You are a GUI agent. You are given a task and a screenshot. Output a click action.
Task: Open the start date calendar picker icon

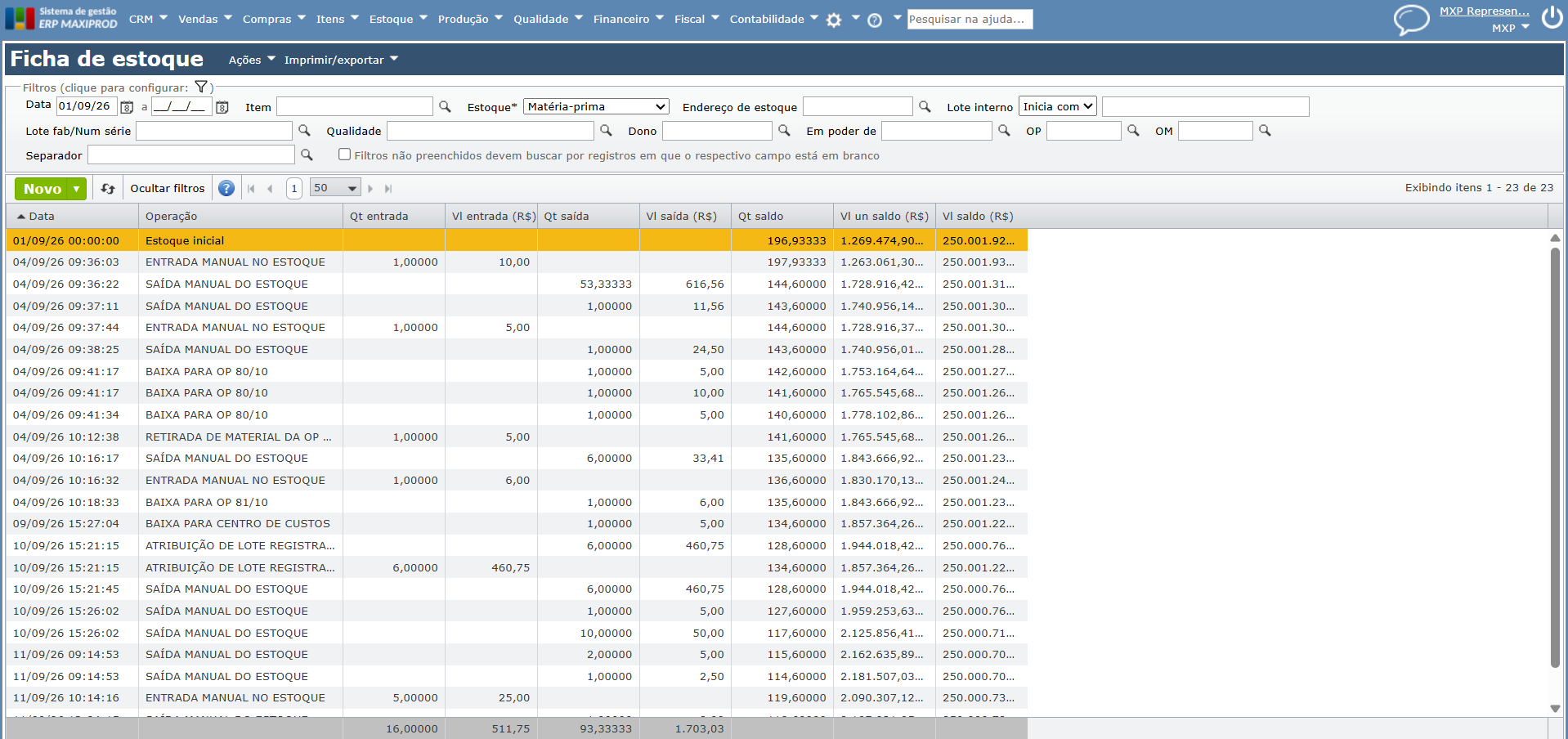click(x=127, y=107)
